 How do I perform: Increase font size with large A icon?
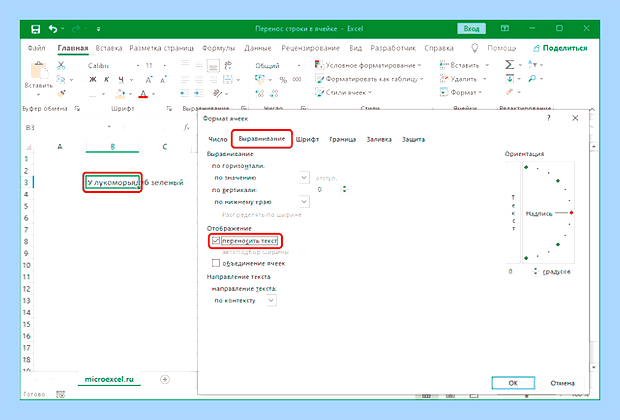pyautogui.click(x=149, y=80)
